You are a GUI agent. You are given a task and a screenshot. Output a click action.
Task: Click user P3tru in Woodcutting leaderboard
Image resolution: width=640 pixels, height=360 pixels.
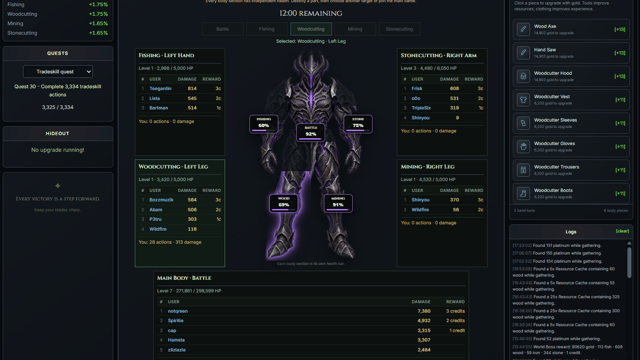(155, 220)
